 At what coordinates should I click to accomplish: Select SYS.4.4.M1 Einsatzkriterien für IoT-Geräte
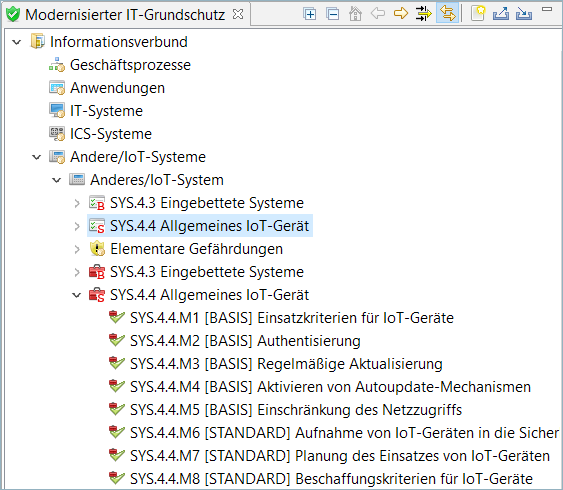[292, 318]
